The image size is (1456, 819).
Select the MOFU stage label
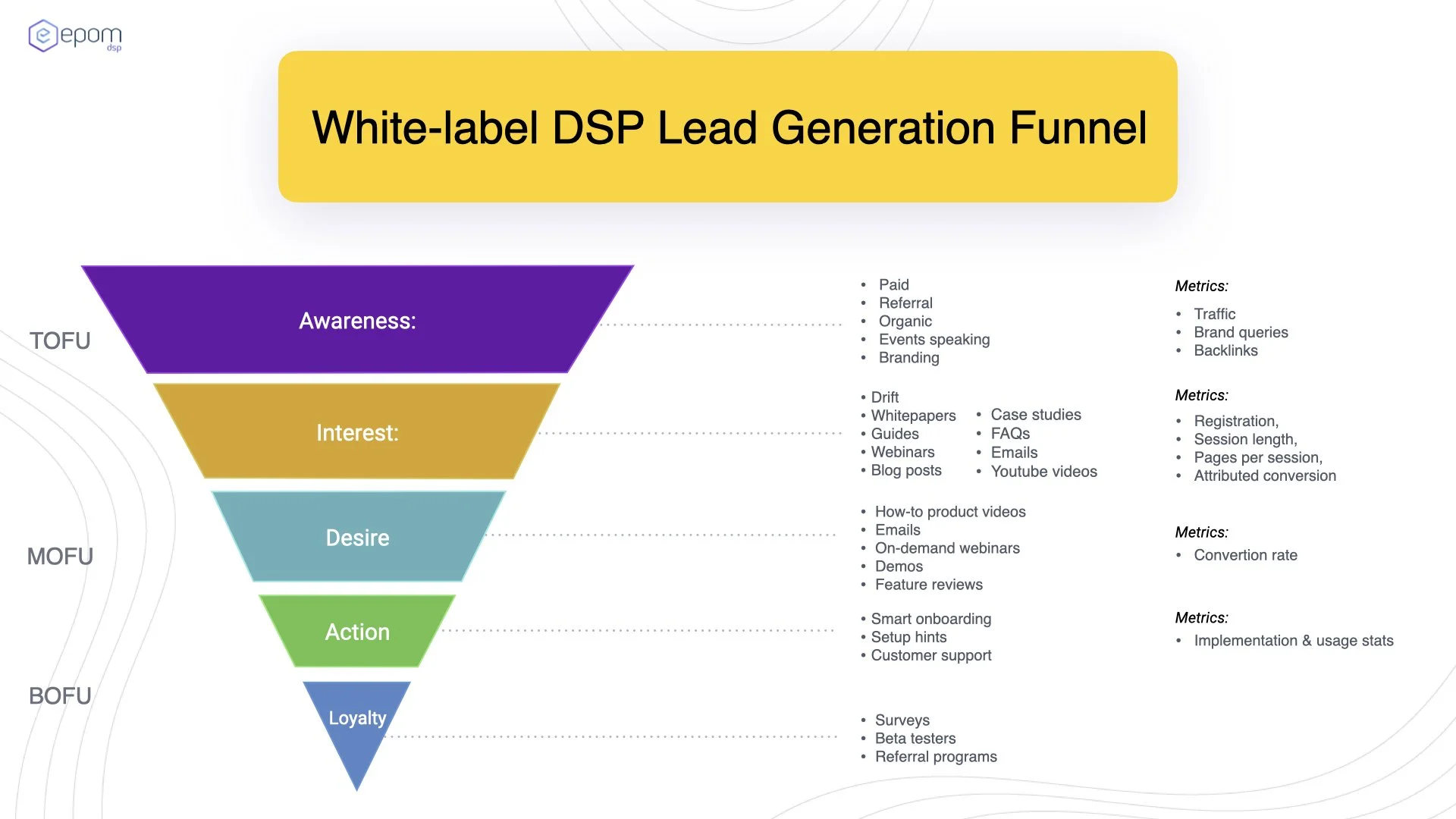(60, 557)
